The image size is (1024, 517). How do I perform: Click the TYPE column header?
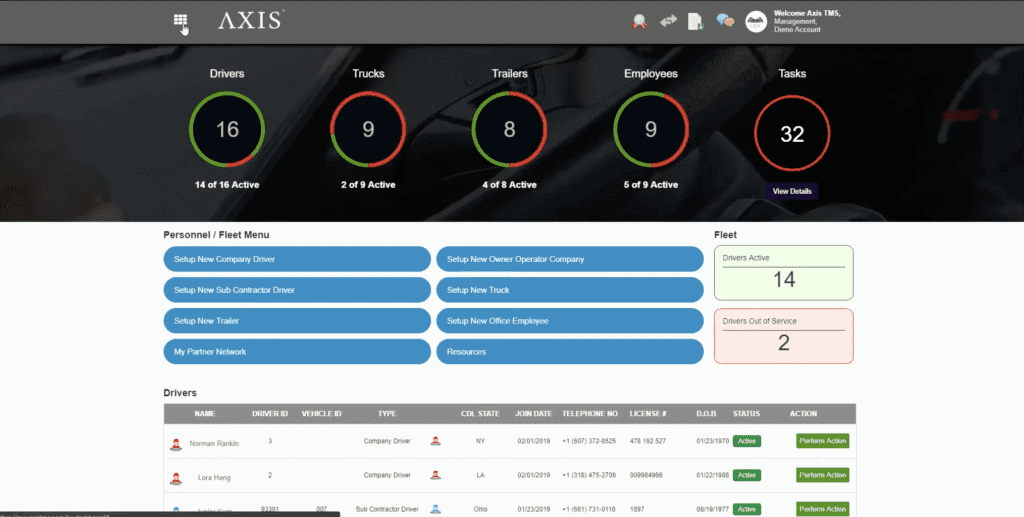pos(387,414)
